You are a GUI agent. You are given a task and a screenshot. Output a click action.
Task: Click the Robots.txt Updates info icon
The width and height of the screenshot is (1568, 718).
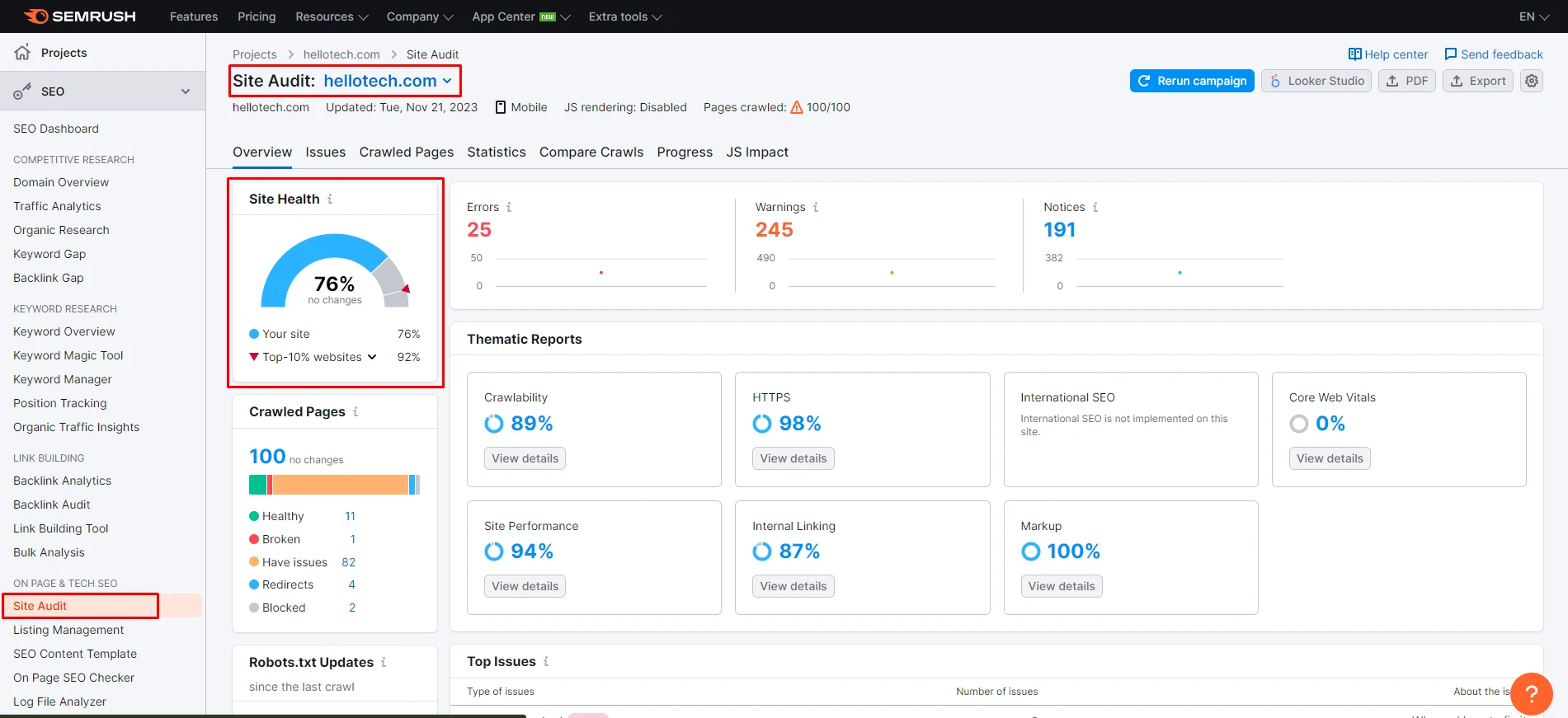point(384,662)
